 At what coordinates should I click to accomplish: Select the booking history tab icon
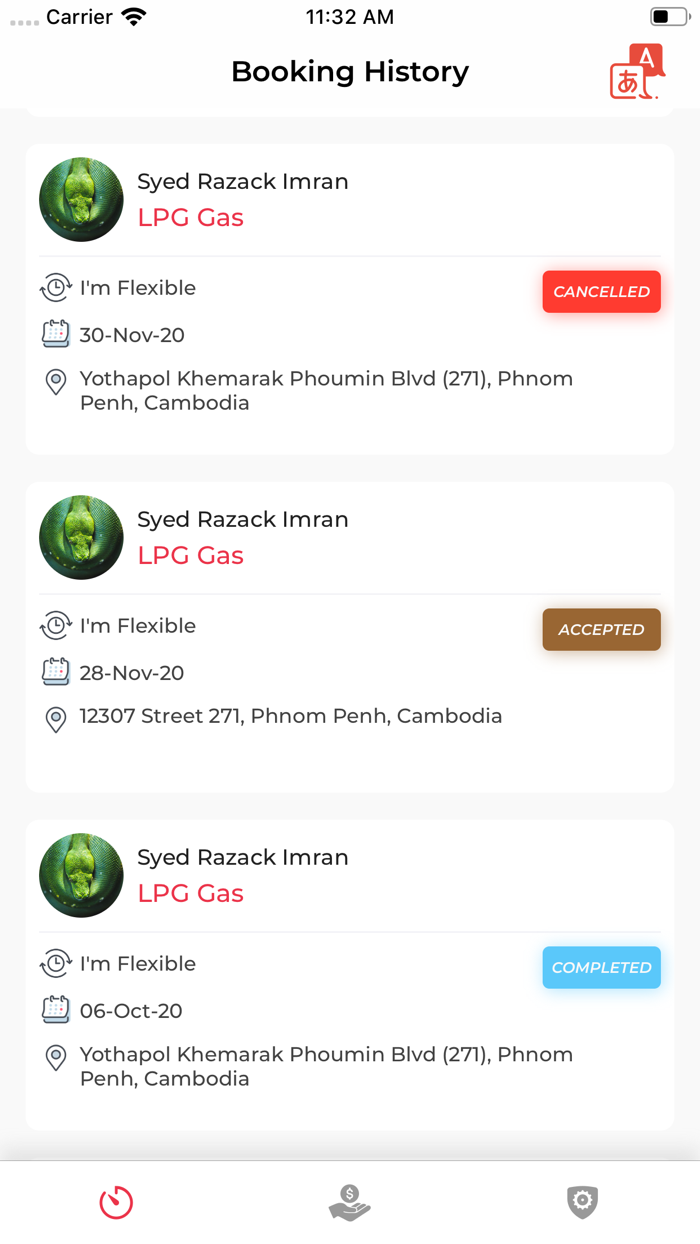pos(116,1202)
